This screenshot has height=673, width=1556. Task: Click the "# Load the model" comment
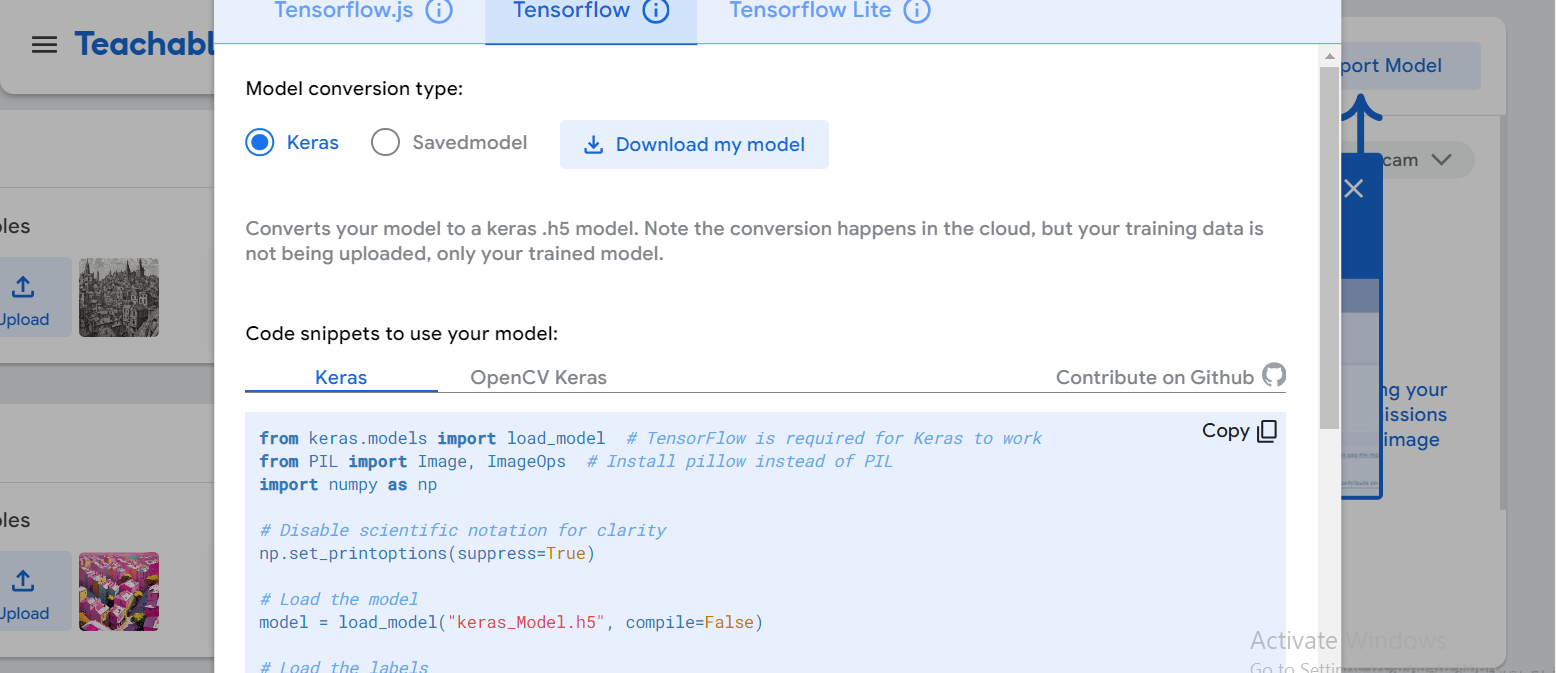pyautogui.click(x=339, y=599)
